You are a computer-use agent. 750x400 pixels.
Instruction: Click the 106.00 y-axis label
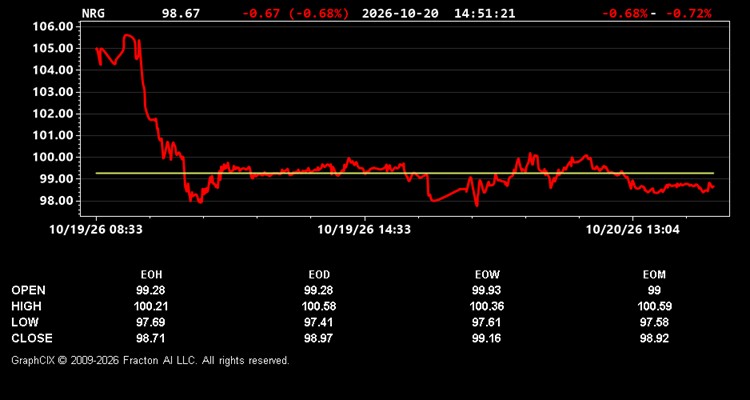click(53, 26)
